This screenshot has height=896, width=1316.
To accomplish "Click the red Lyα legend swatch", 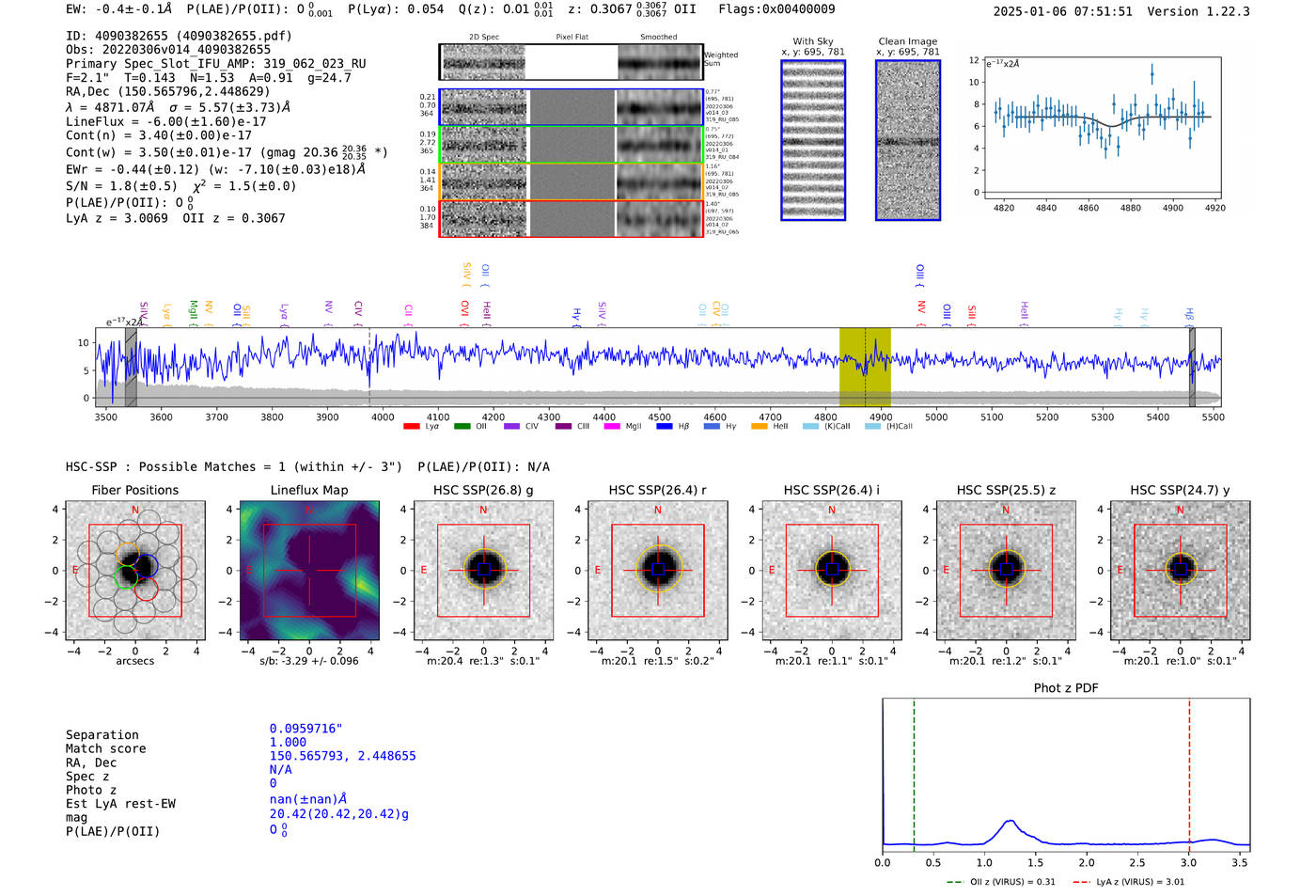I will [x=411, y=427].
